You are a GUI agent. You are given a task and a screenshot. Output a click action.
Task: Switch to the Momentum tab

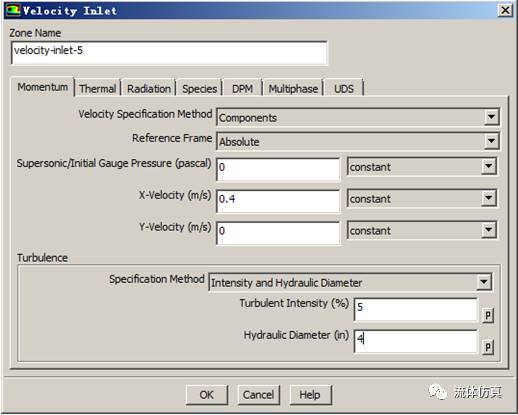(42, 87)
